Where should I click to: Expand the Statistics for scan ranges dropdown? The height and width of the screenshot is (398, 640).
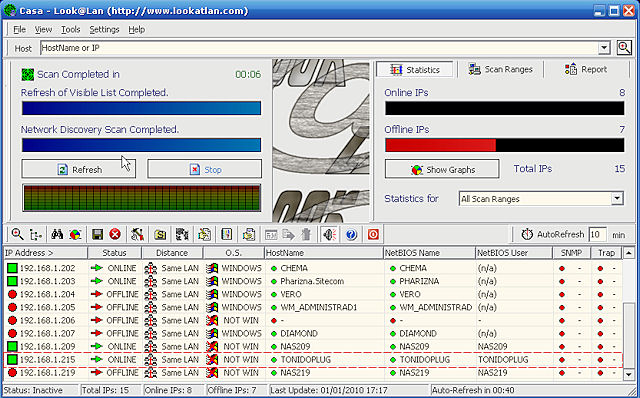click(617, 199)
